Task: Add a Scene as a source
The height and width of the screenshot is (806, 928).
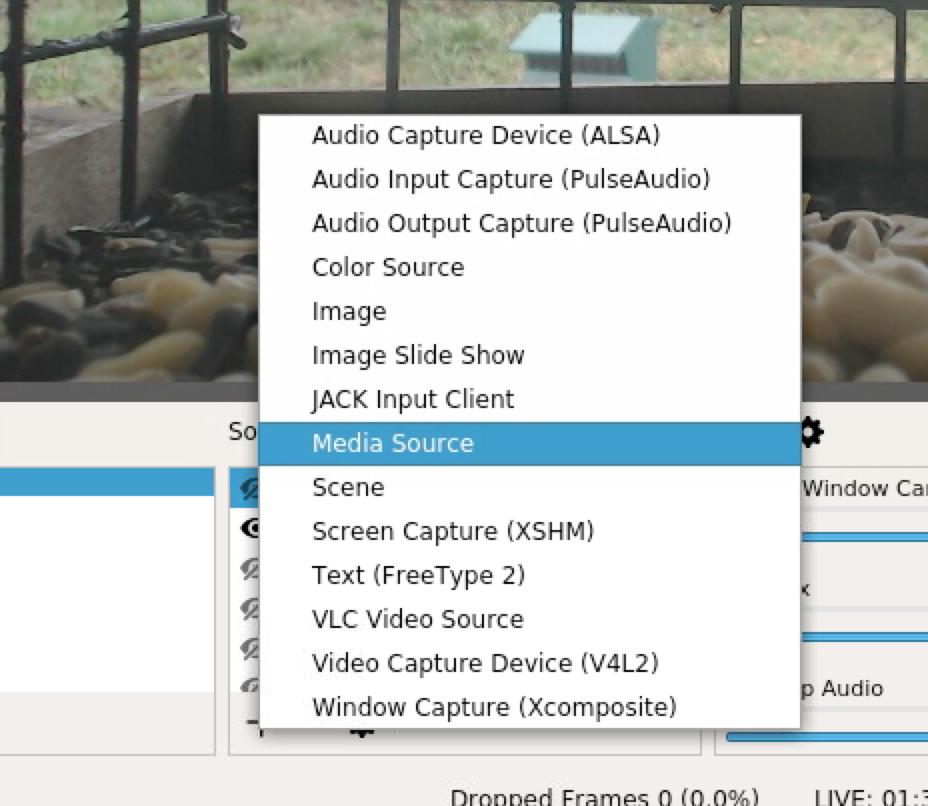Action: tap(348, 487)
